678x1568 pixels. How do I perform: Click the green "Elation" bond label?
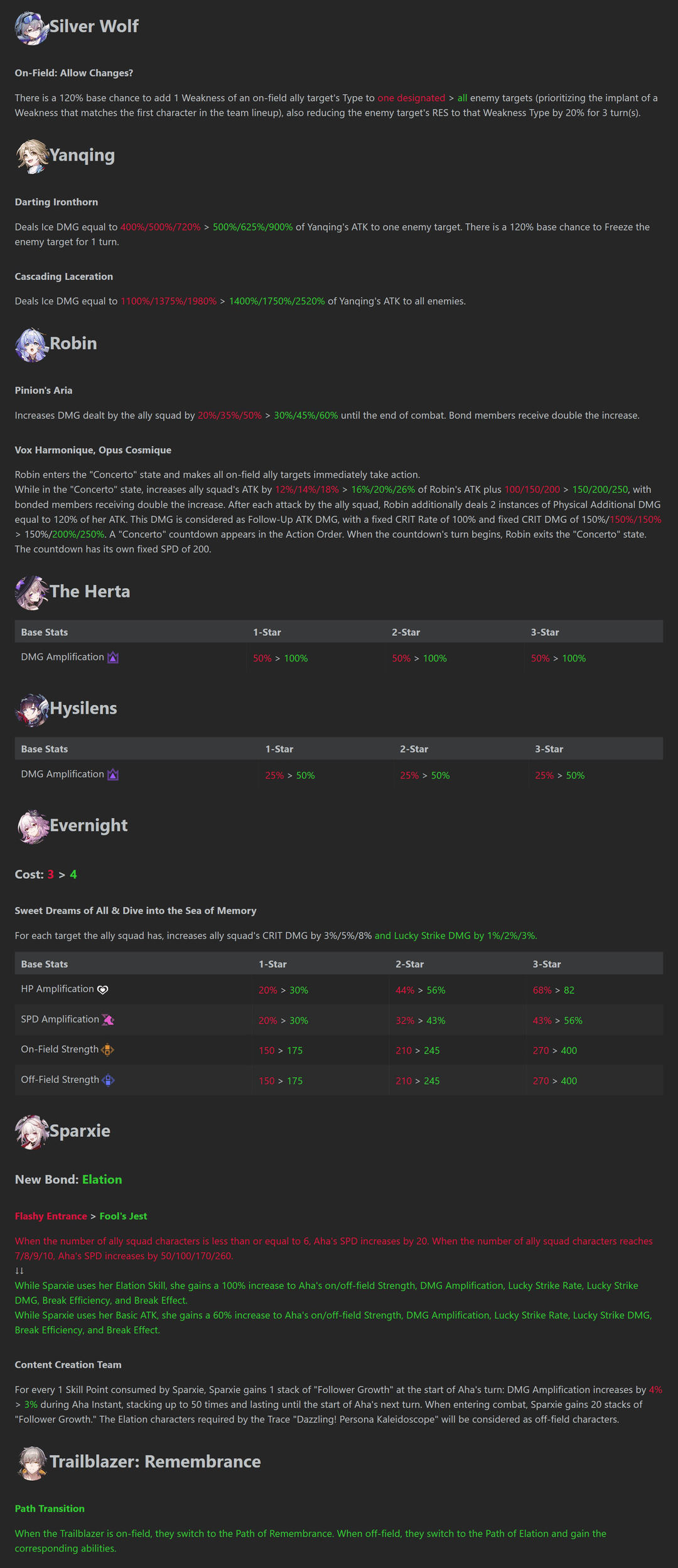102,1179
